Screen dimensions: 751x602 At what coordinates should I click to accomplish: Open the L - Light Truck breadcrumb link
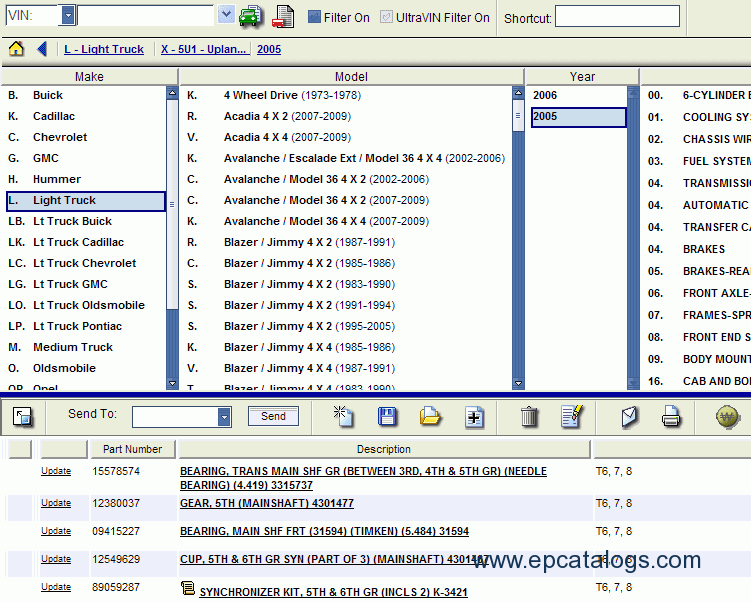(x=104, y=49)
